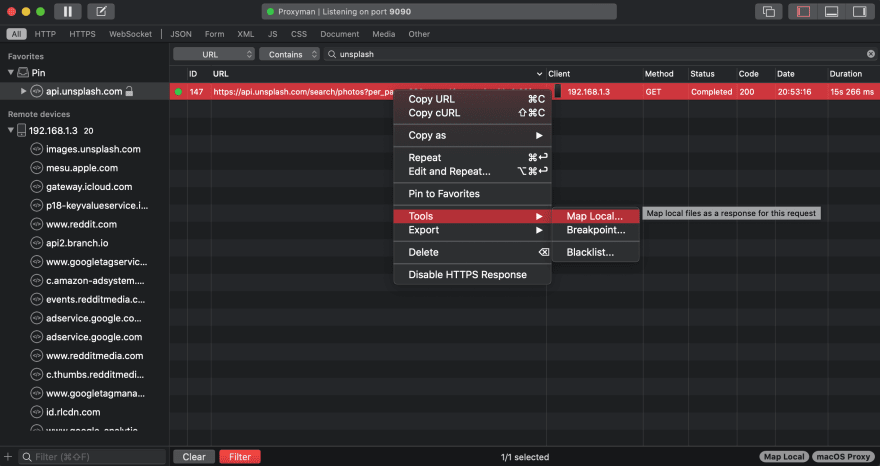The width and height of the screenshot is (880, 466).
Task: Collapse the Pin favorites folder
Action: click(11, 72)
